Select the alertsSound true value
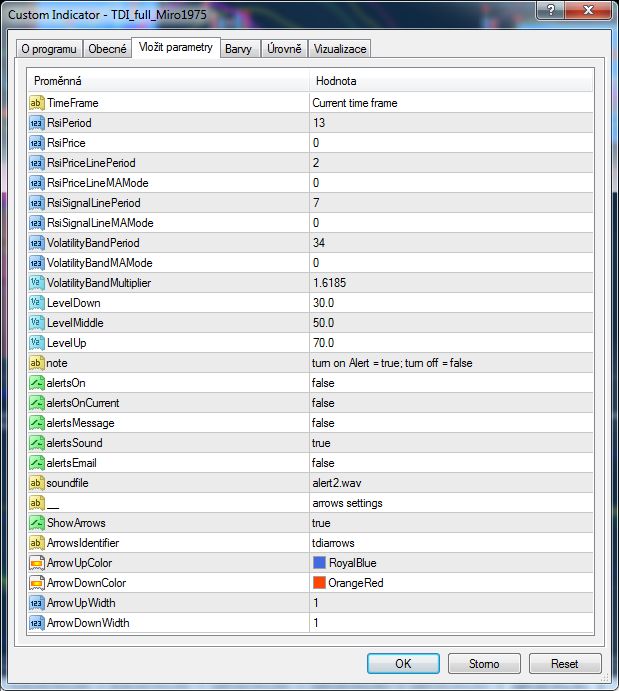The image size is (619, 691). pyautogui.click(x=321, y=443)
